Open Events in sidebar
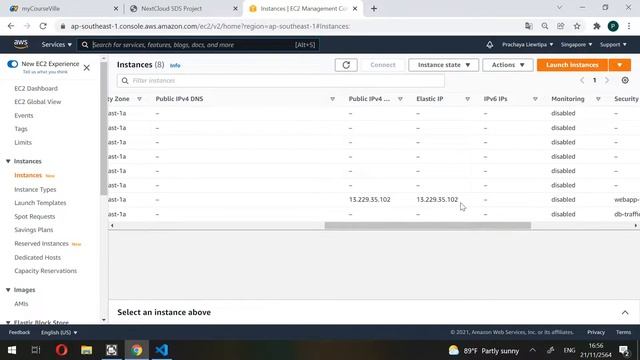 24,116
